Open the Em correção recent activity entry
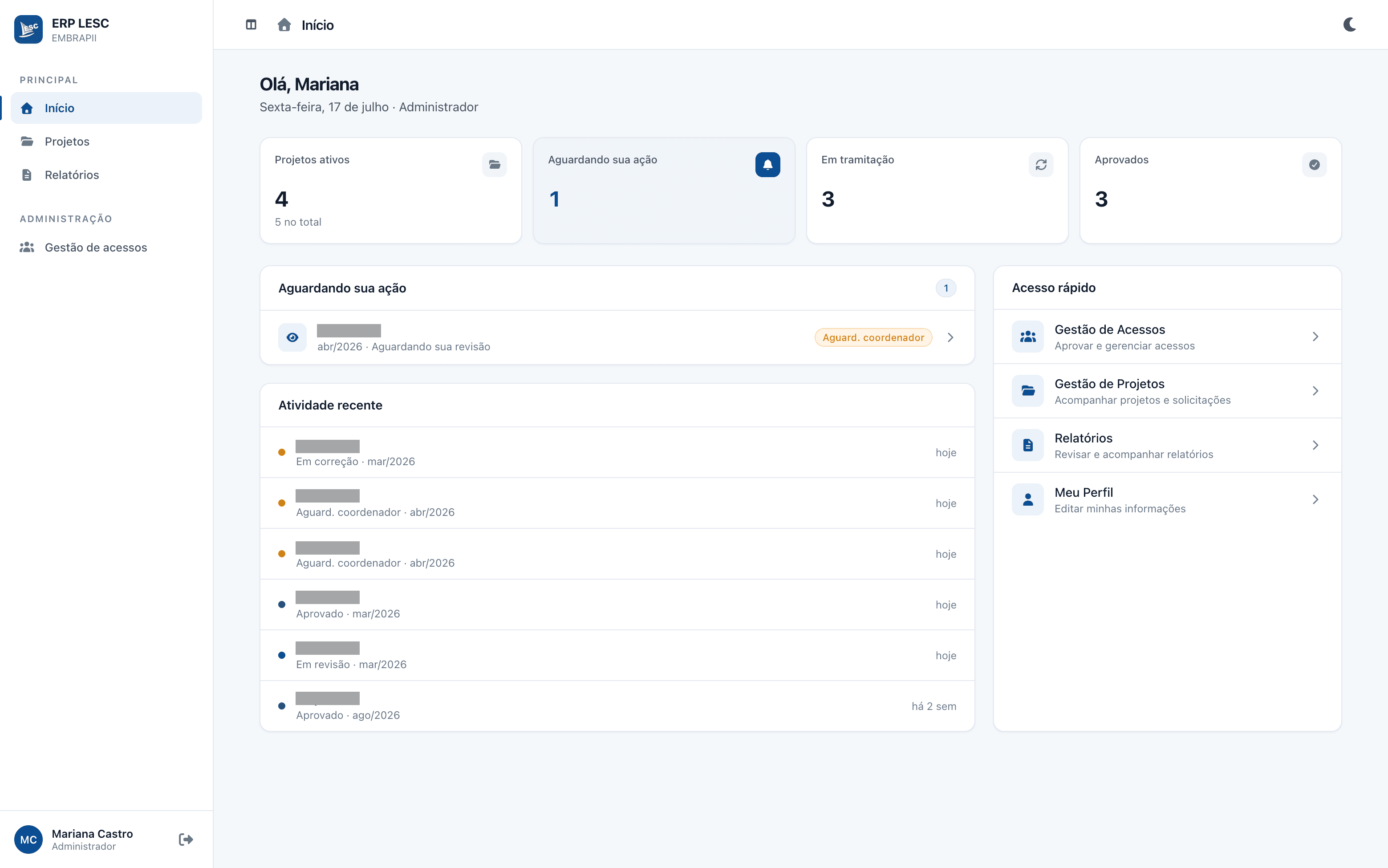The image size is (1388, 868). pos(617,452)
